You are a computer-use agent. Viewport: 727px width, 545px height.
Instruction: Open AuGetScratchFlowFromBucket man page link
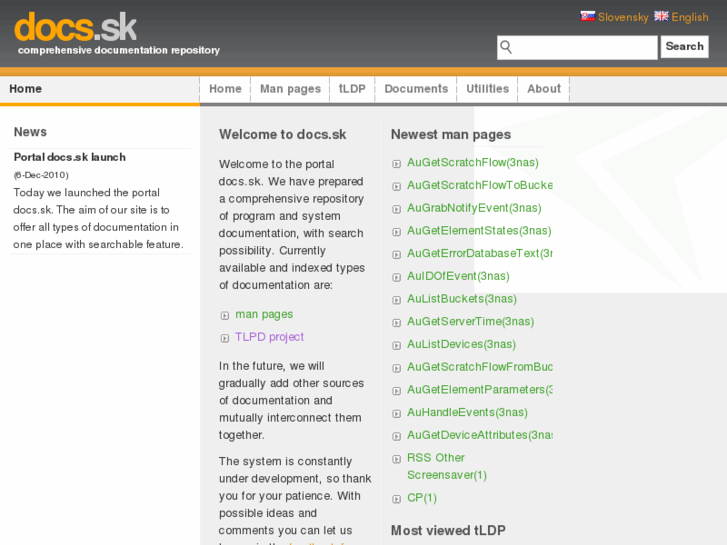[x=479, y=367]
